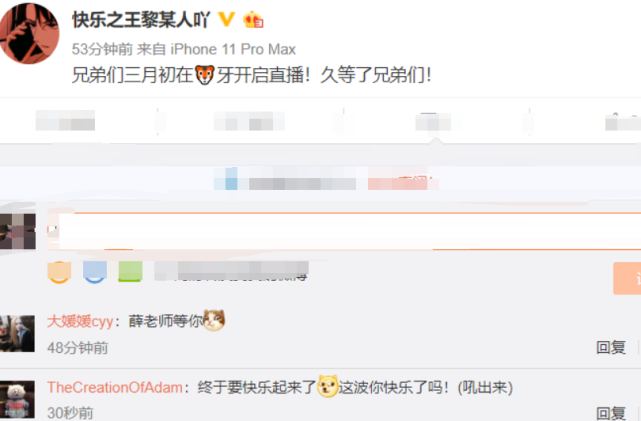Click the cat emoji in 大媛媛cyy's comment

coord(214,320)
